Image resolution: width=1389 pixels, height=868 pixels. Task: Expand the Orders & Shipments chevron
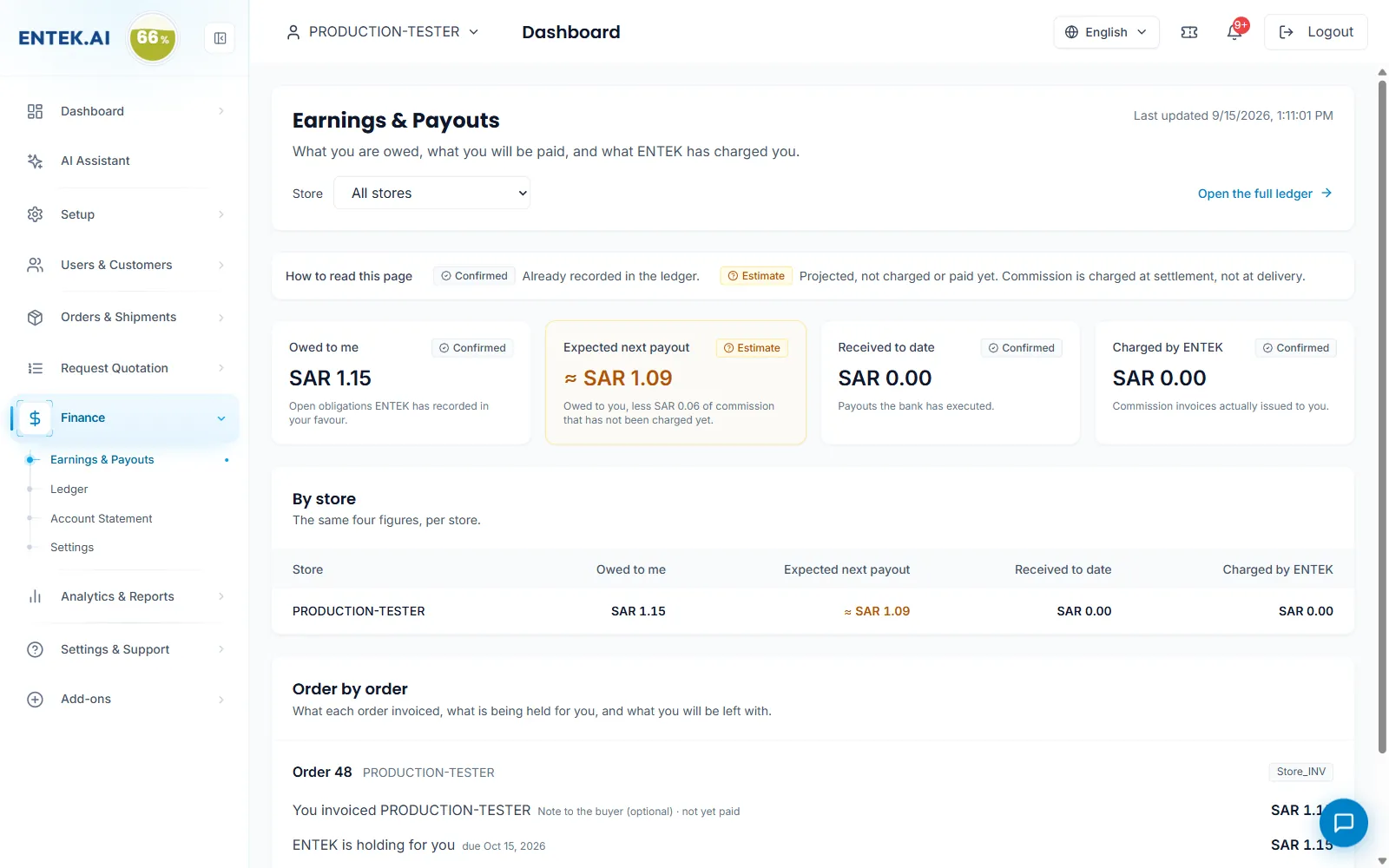pyautogui.click(x=221, y=317)
